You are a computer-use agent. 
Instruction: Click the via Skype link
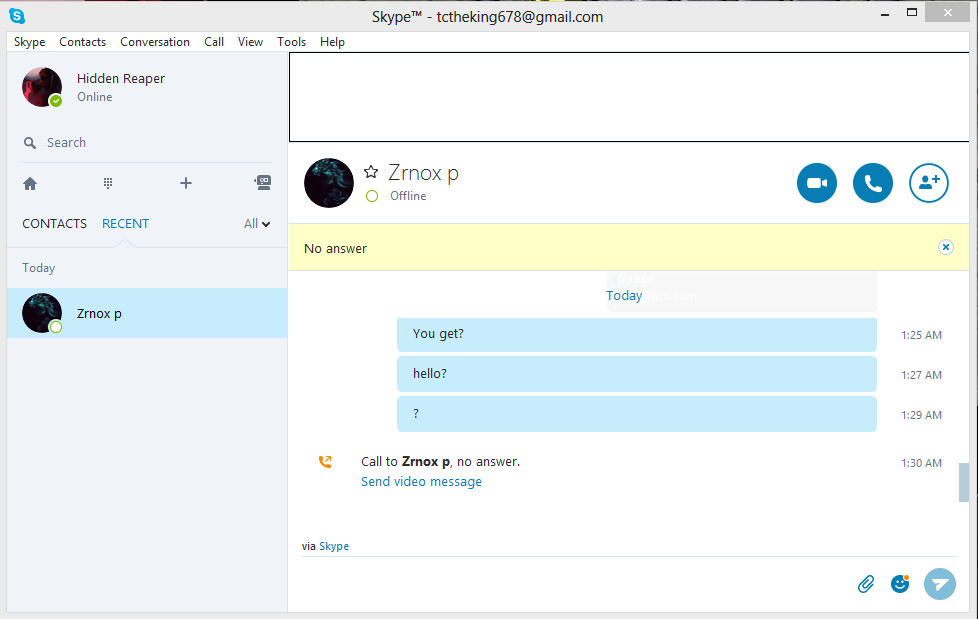(334, 546)
